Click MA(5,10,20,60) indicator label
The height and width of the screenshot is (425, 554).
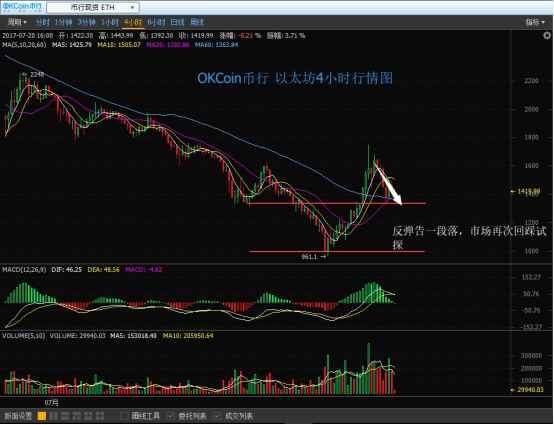click(24, 45)
